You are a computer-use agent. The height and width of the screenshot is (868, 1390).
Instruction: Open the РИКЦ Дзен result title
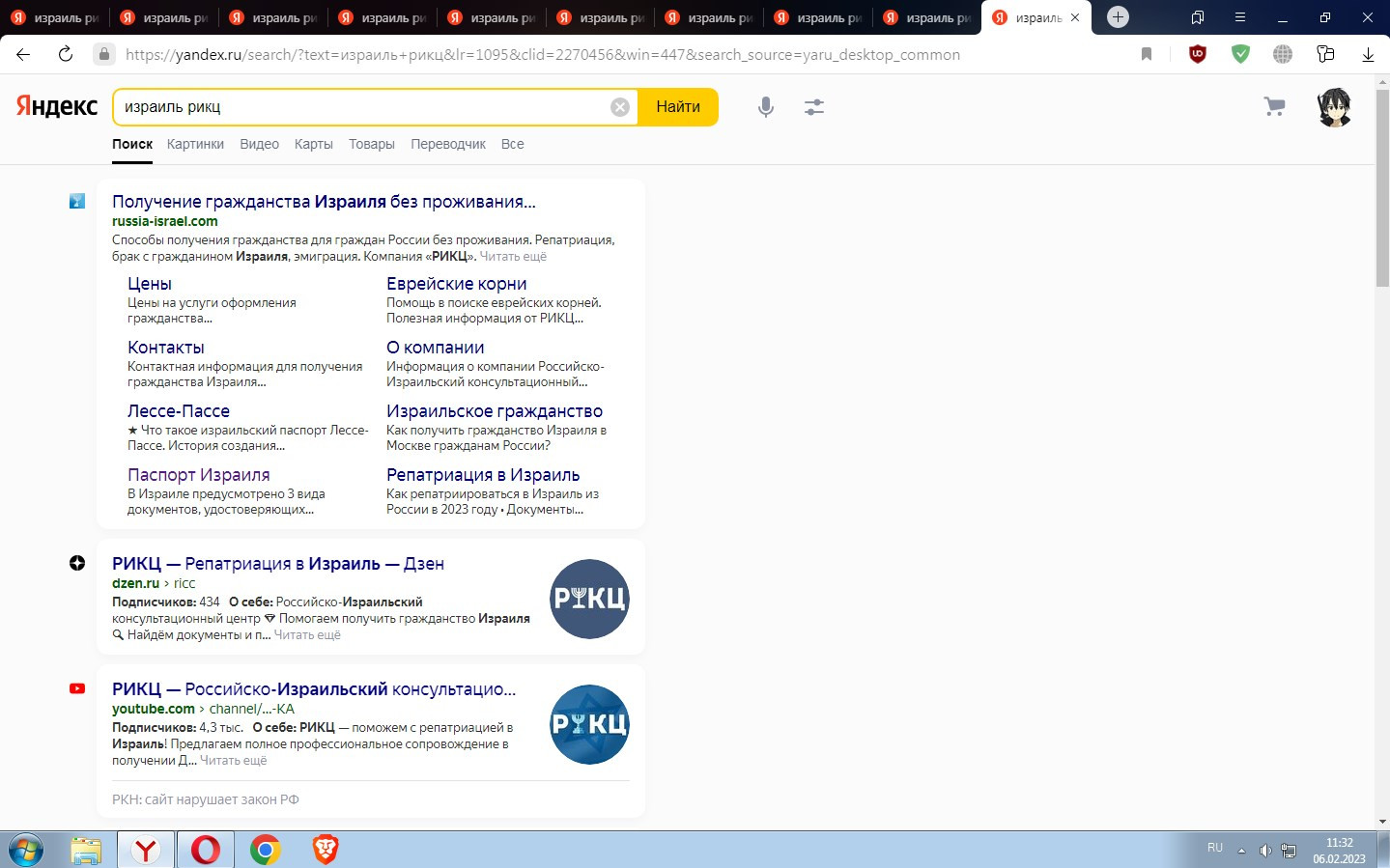[x=278, y=564]
